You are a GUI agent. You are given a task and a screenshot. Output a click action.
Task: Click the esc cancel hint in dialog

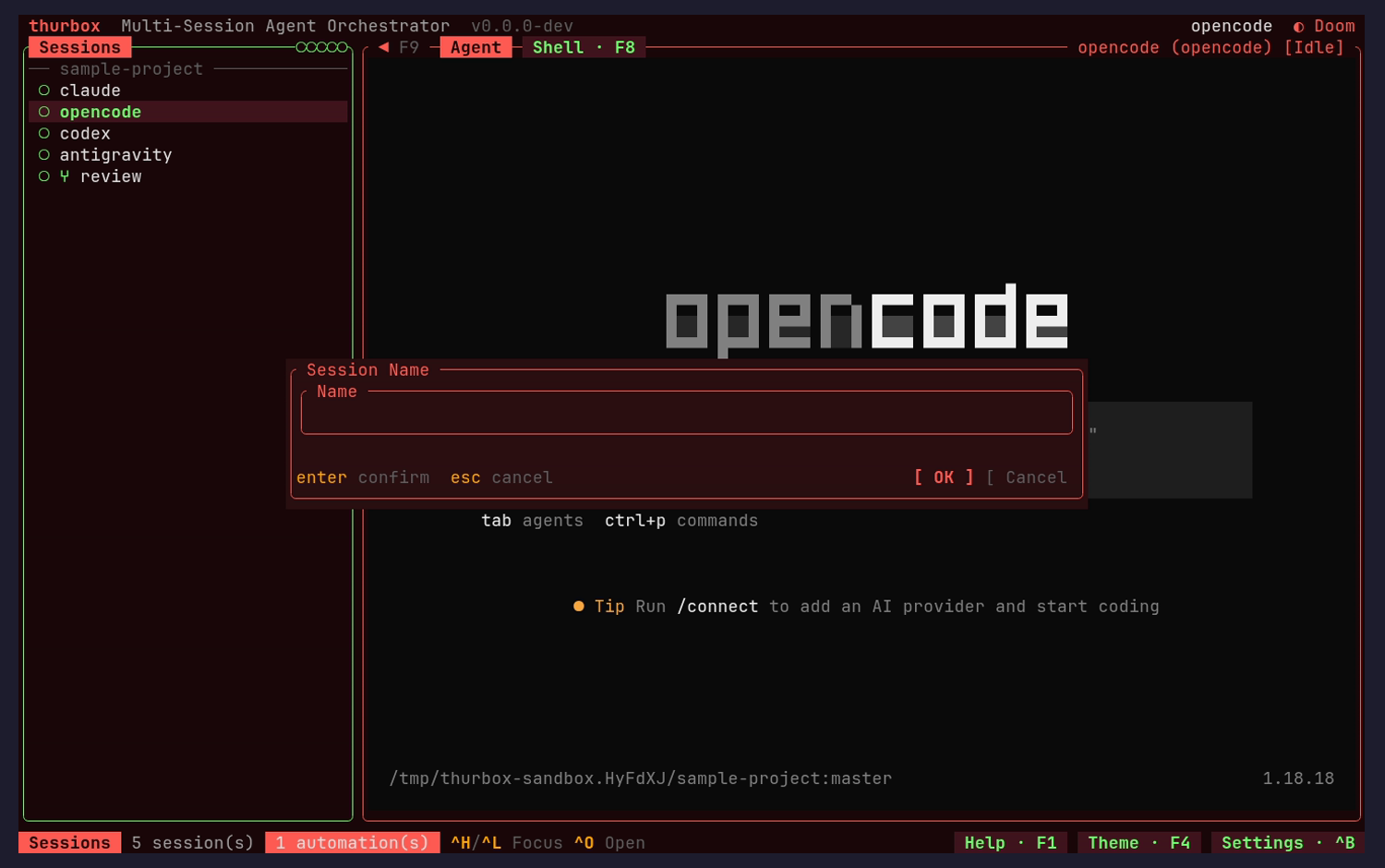[x=501, y=477]
